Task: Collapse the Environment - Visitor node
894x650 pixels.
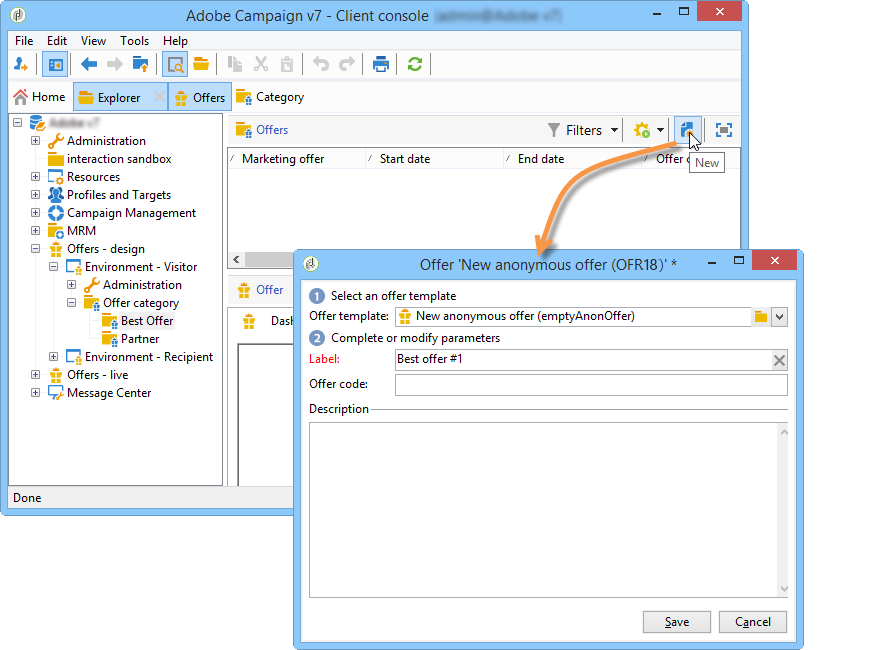Action: (54, 266)
